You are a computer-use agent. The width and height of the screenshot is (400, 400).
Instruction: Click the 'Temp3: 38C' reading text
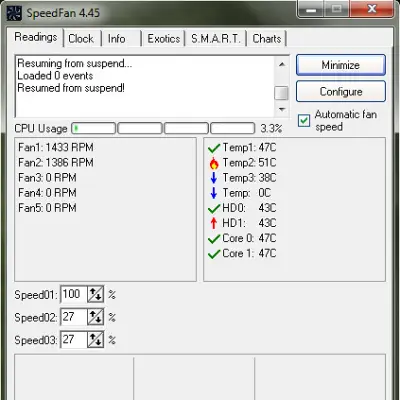pos(249,178)
